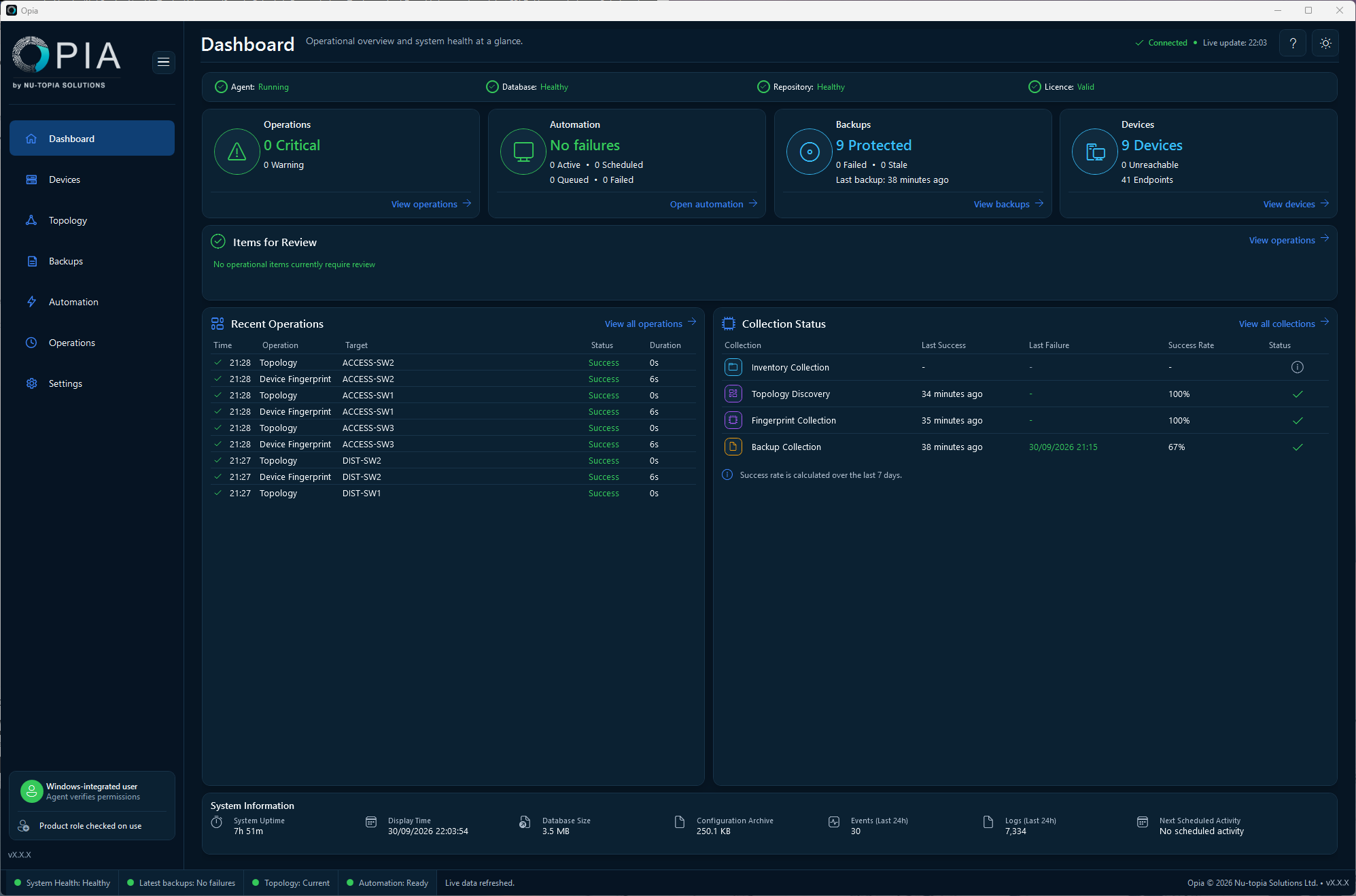Viewport: 1356px width, 896px height.
Task: Click the Inventory Collection icon
Action: (x=733, y=367)
